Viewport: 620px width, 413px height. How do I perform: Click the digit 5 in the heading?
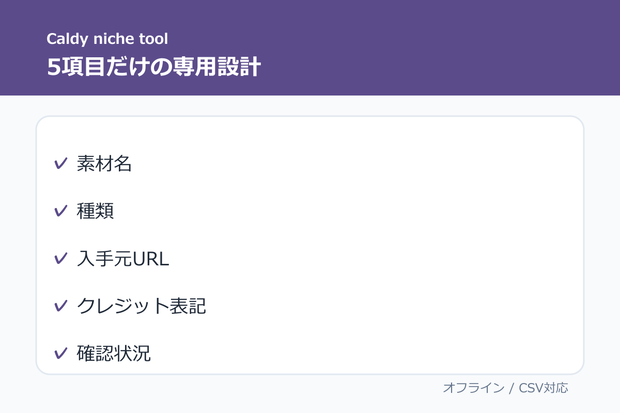pos(53,67)
